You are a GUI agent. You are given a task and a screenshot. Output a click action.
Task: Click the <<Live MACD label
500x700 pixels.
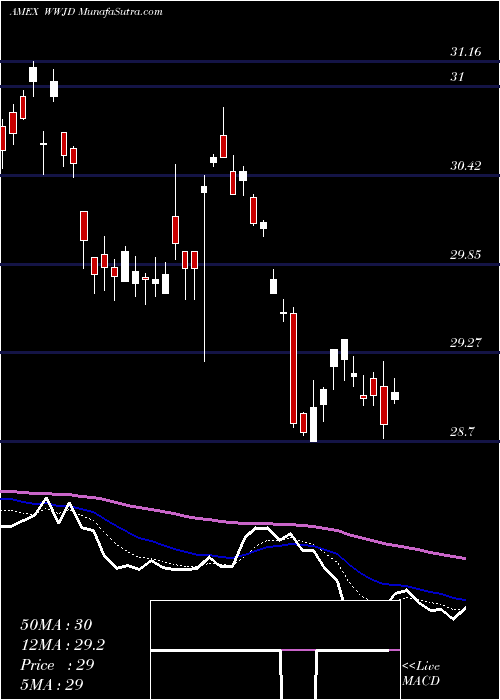[421, 673]
